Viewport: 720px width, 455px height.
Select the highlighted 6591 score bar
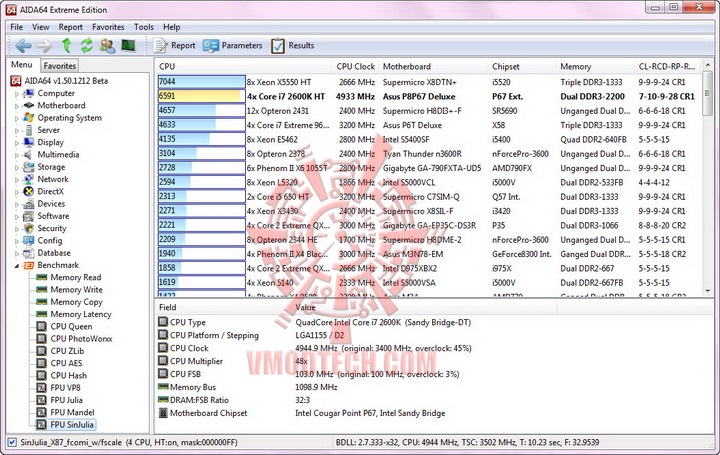201,96
